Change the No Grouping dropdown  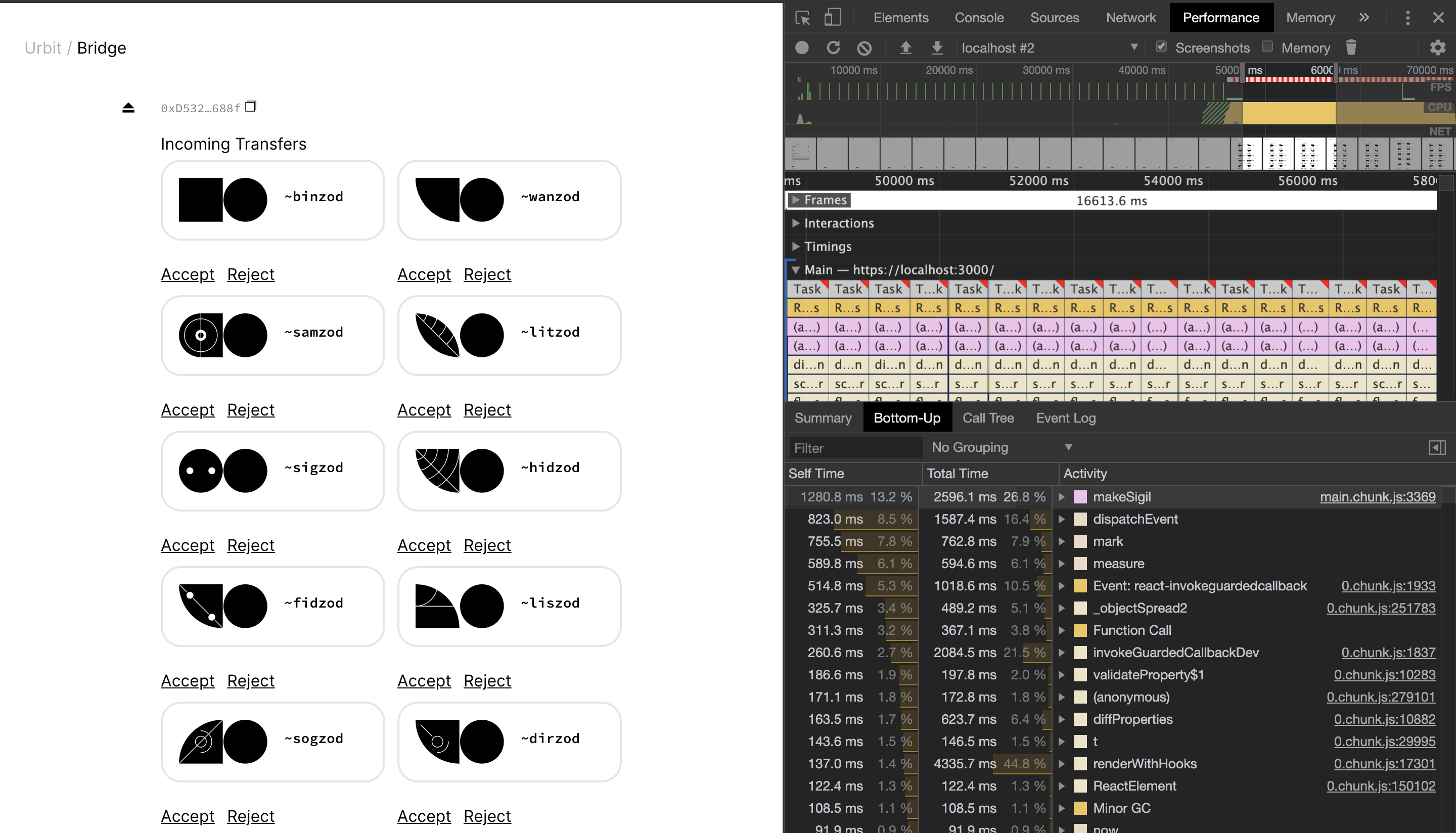pos(1001,447)
